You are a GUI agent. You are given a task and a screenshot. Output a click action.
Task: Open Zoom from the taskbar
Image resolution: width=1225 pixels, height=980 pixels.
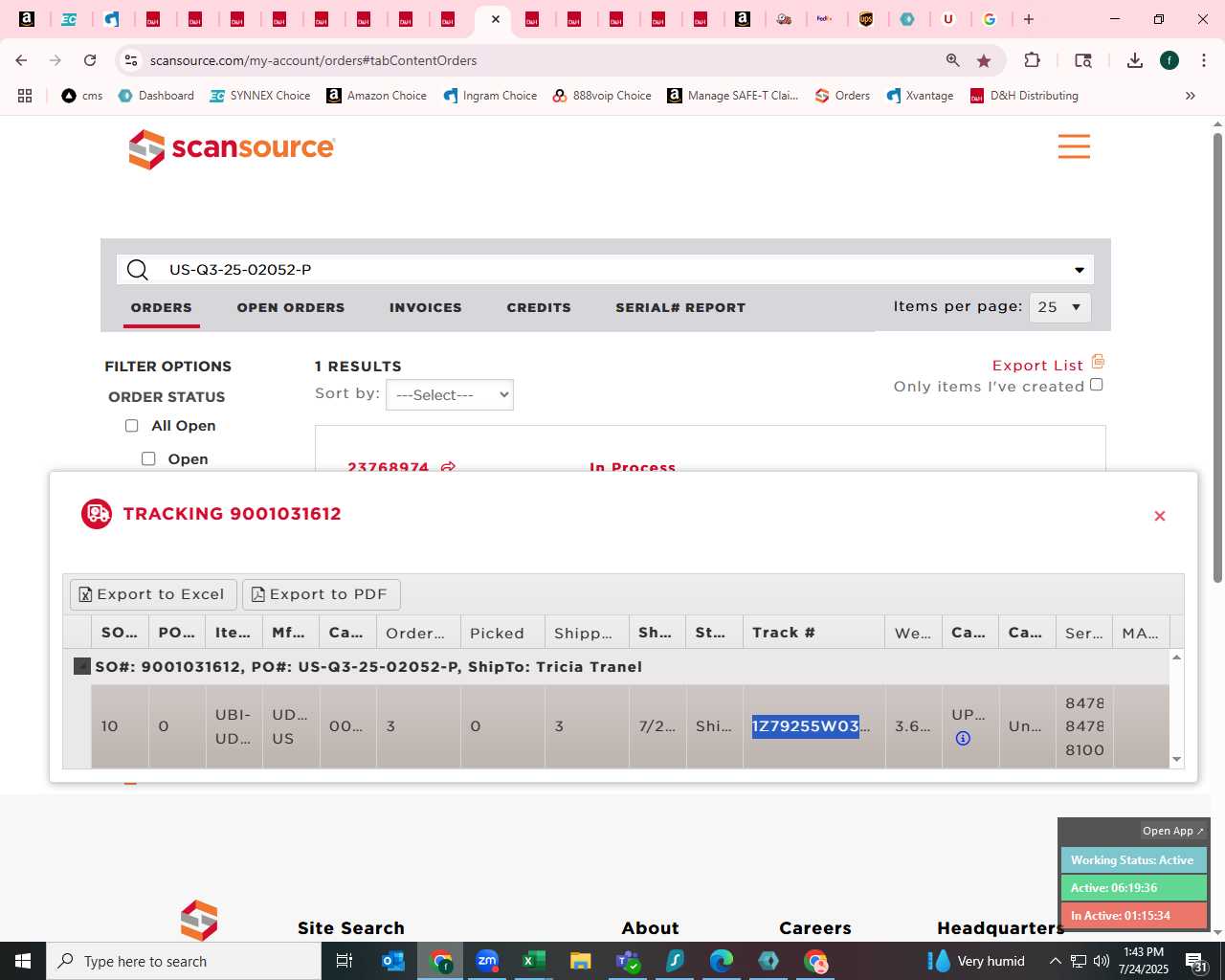point(487,961)
